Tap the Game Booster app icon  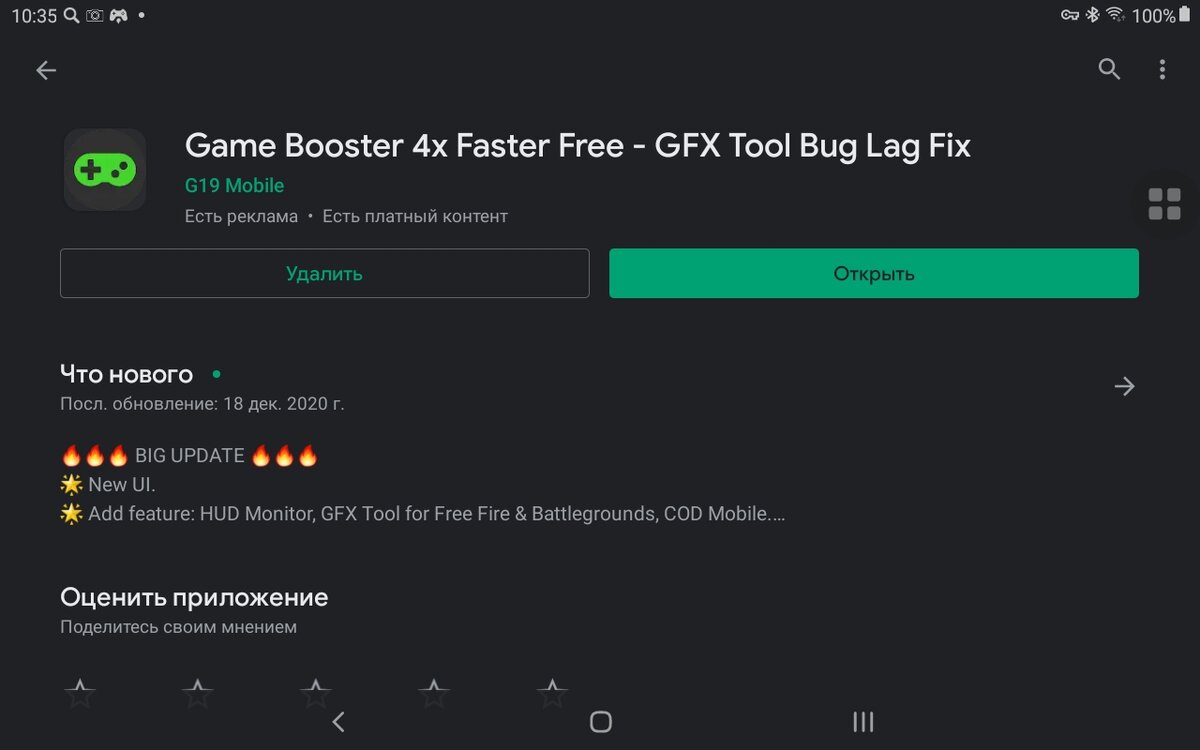[x=105, y=170]
